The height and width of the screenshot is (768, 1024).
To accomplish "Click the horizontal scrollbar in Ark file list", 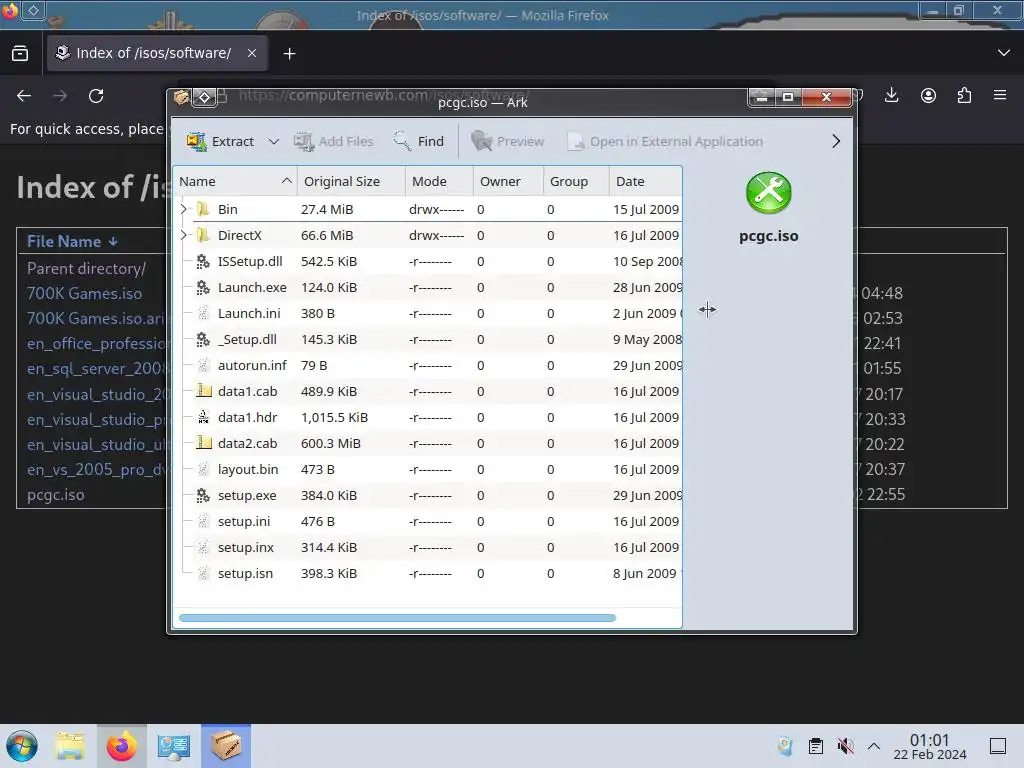I will (397, 618).
